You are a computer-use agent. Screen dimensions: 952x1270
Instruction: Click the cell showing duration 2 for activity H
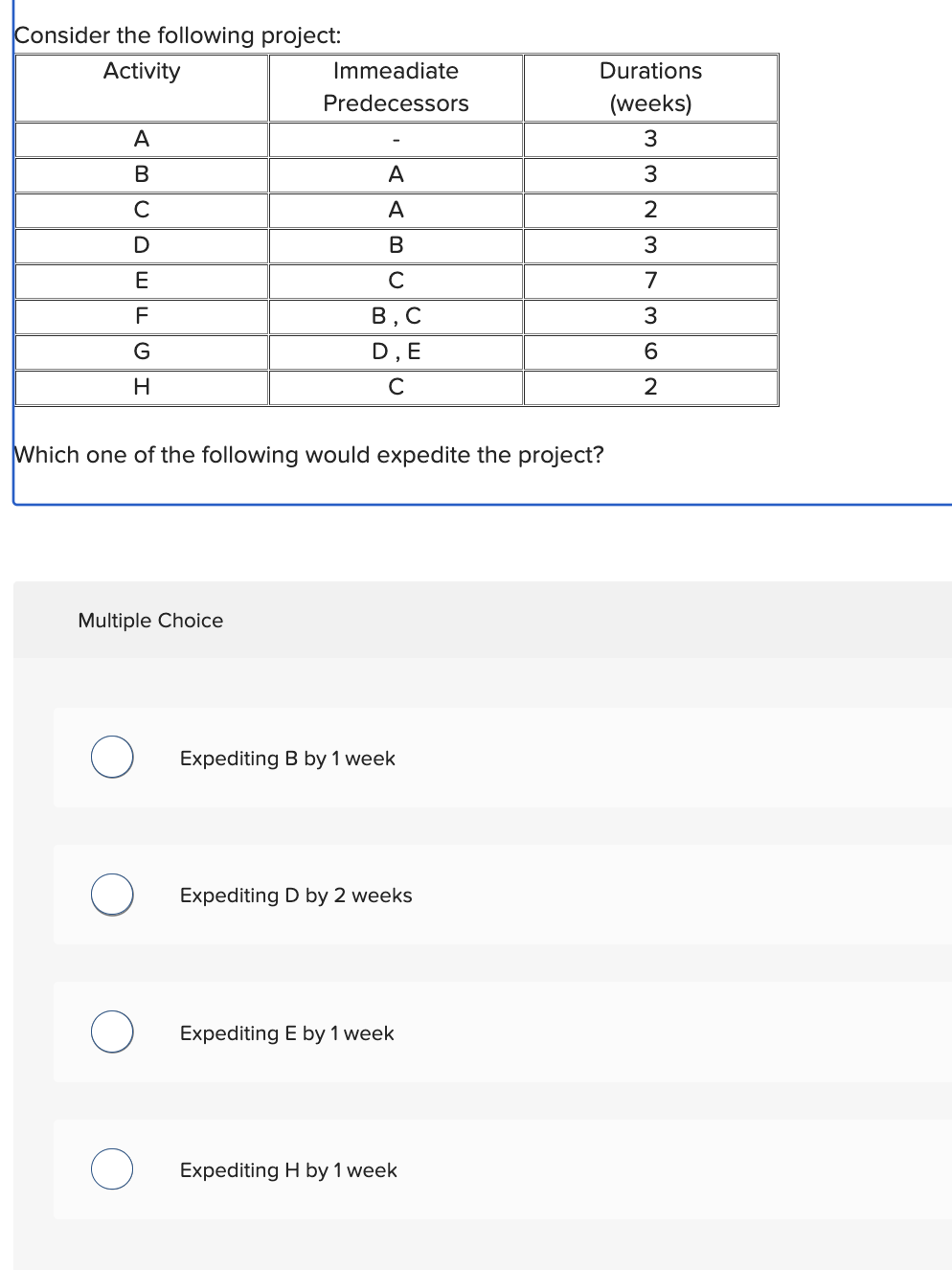click(650, 387)
